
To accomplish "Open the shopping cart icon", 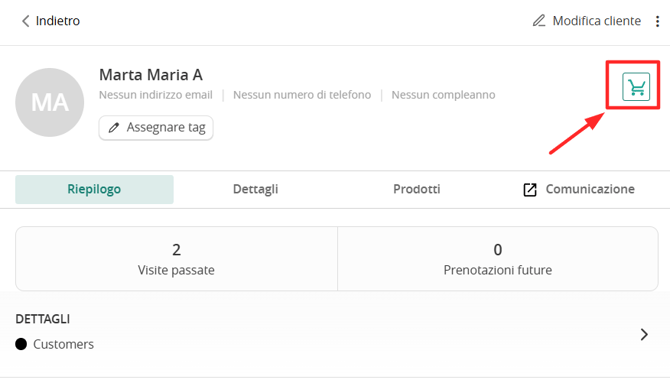I will coord(636,87).
